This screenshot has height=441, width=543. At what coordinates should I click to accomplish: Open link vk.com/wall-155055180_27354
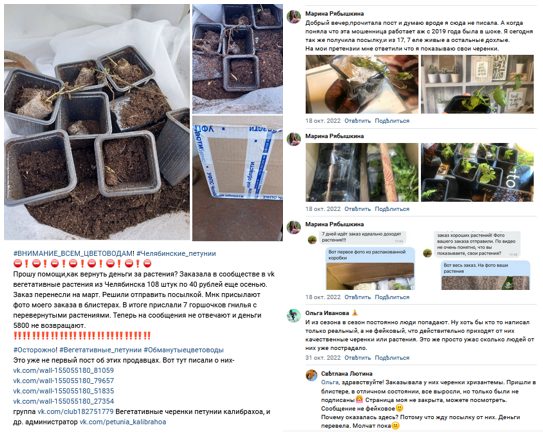pyautogui.click(x=63, y=401)
